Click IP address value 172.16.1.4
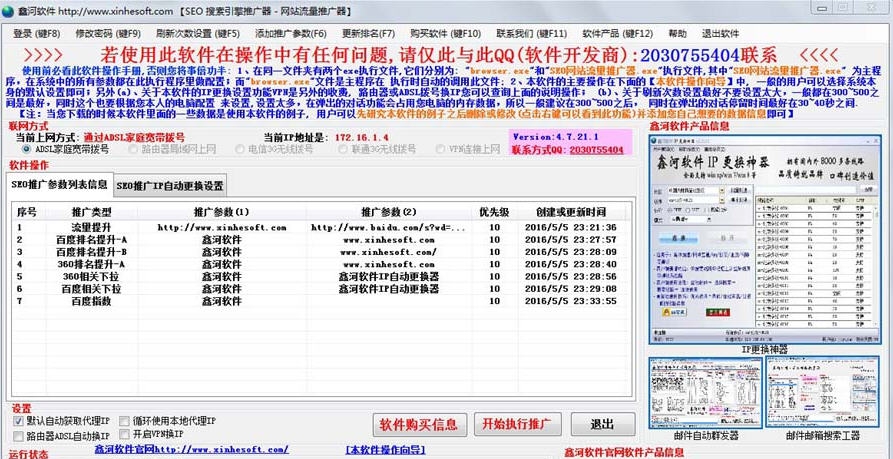Viewport: 893px width, 459px height. click(x=362, y=137)
